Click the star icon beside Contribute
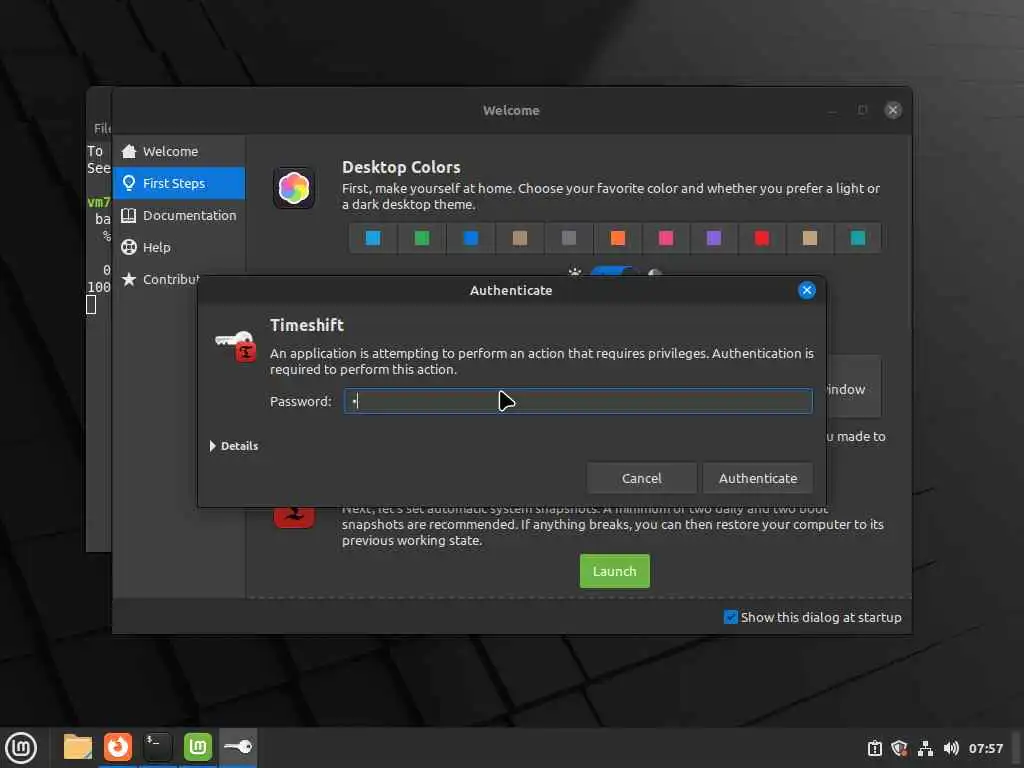The width and height of the screenshot is (1024, 768). click(x=129, y=280)
